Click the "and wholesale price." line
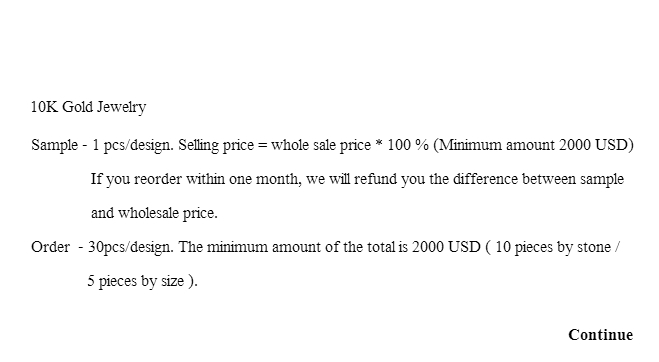Image resolution: width=659 pixels, height=362 pixels. click(154, 213)
